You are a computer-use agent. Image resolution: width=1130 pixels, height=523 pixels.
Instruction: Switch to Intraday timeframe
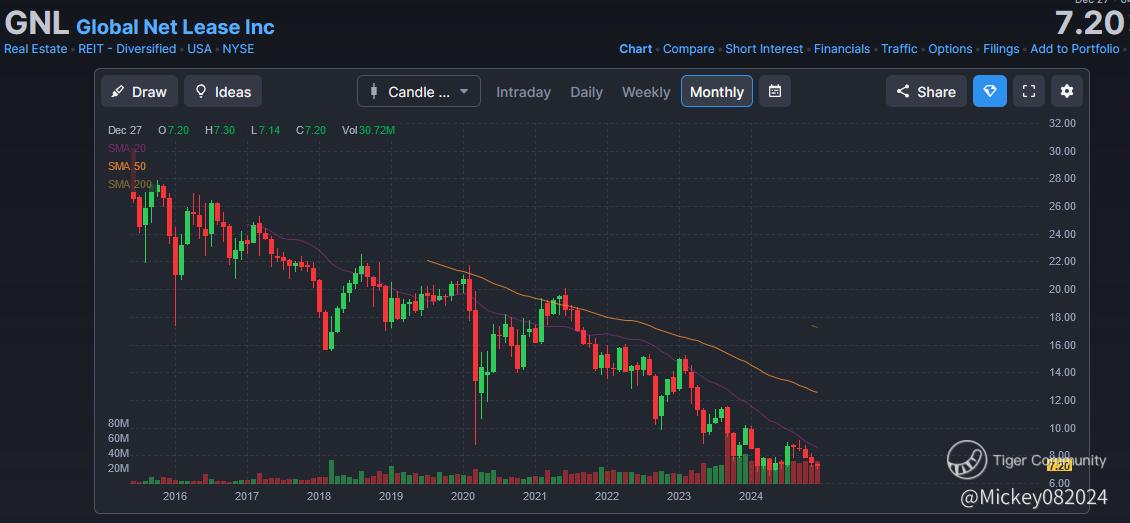click(x=523, y=92)
